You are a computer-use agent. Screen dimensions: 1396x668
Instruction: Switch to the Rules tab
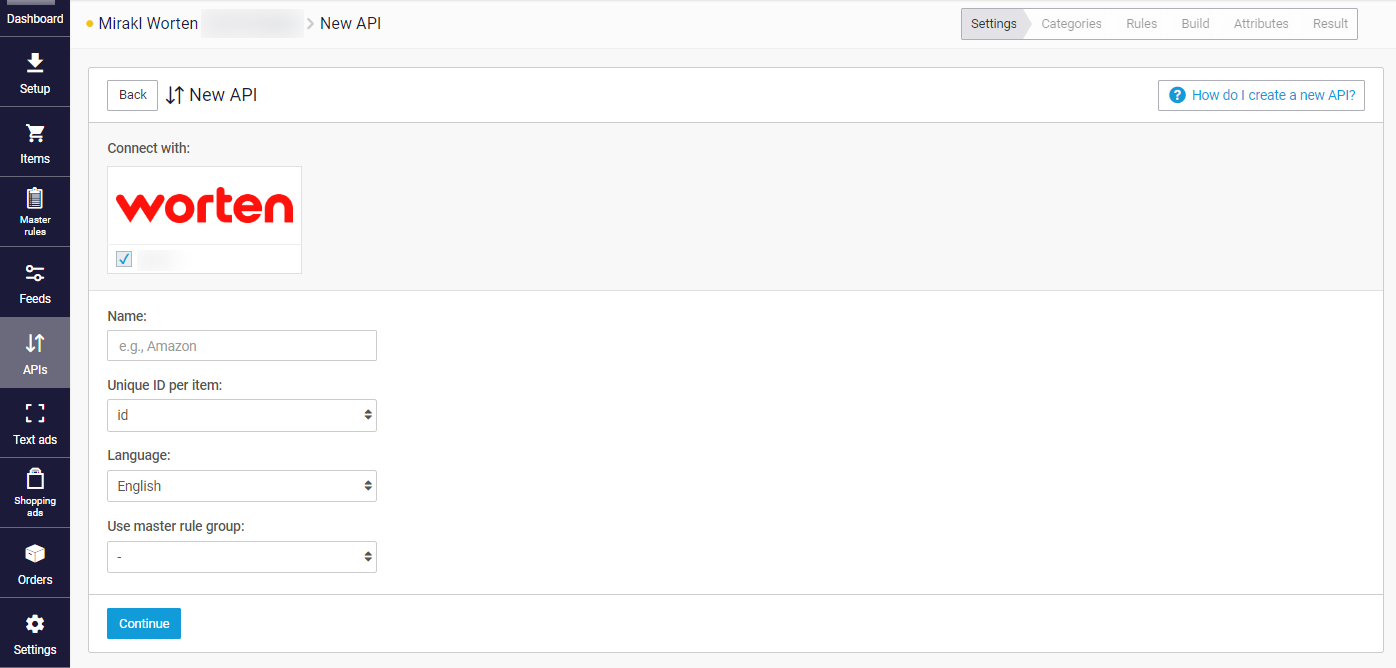coord(1141,23)
